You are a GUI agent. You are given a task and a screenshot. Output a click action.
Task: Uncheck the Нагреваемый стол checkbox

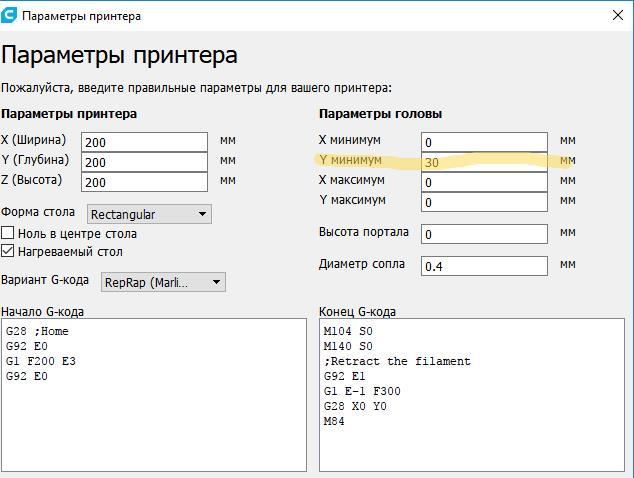coord(8,251)
